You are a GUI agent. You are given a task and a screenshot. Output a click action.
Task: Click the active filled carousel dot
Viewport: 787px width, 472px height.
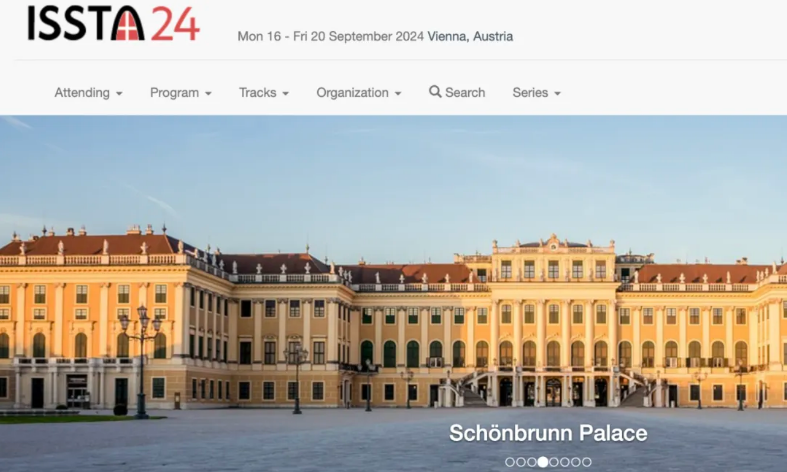(x=543, y=462)
